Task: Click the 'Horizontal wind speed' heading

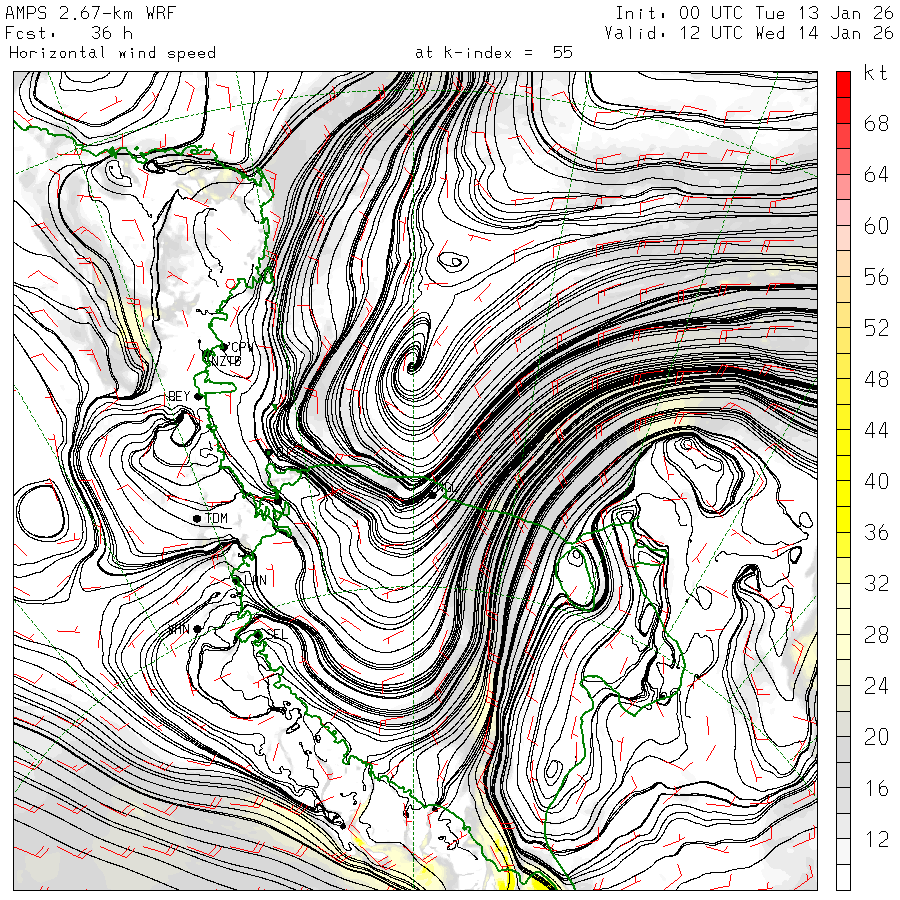Action: pyautogui.click(x=112, y=52)
